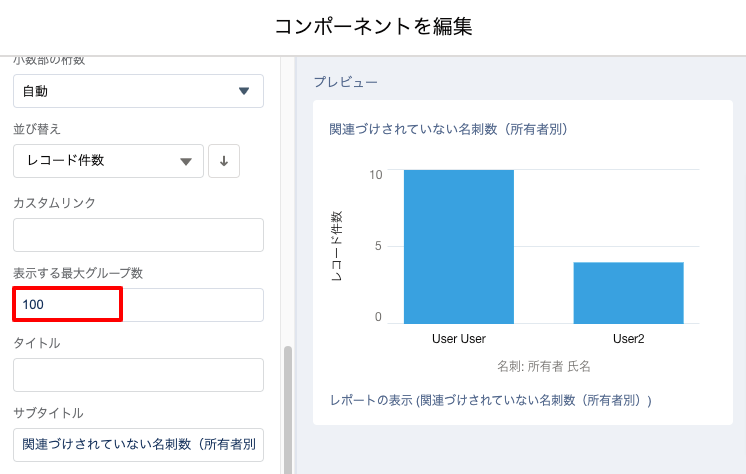Click the User User bar in chart
The height and width of the screenshot is (474, 746).
point(459,246)
